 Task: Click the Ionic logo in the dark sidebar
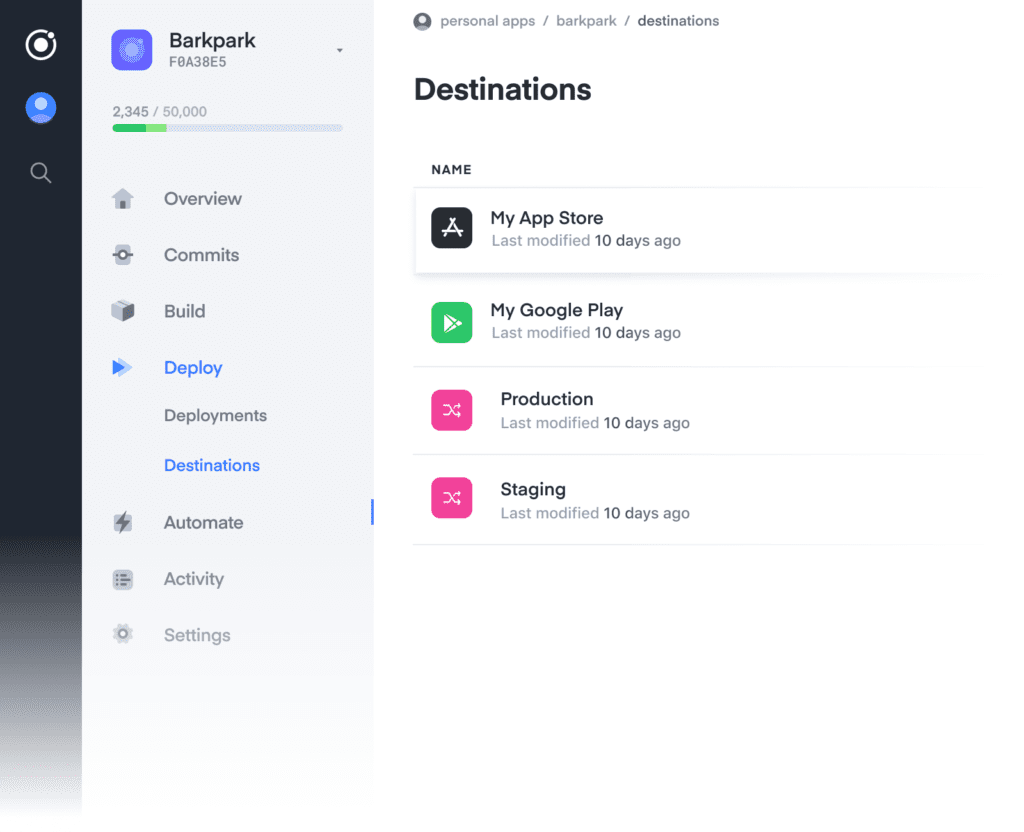pos(40,44)
